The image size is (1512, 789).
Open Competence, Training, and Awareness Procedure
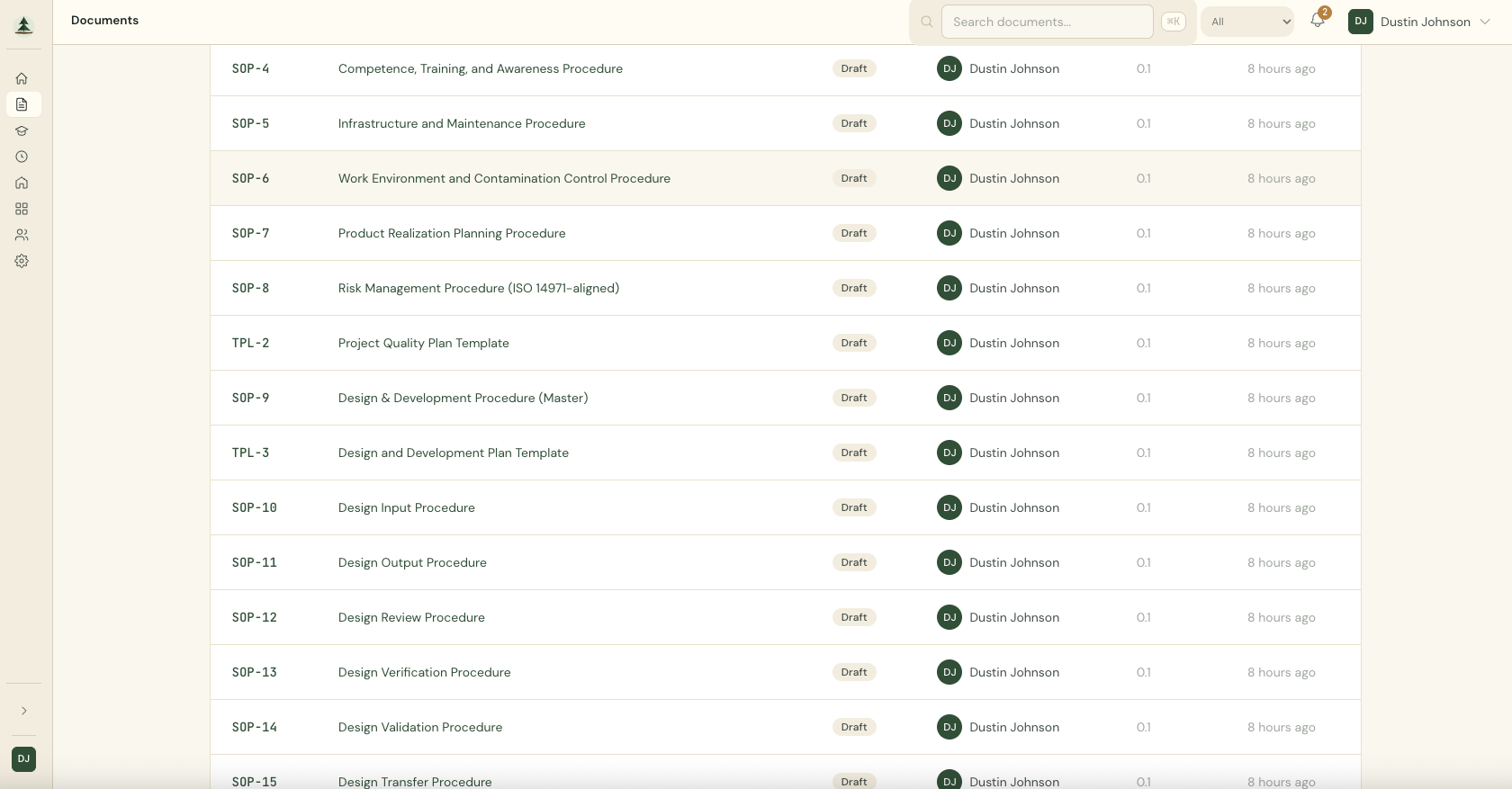click(481, 68)
